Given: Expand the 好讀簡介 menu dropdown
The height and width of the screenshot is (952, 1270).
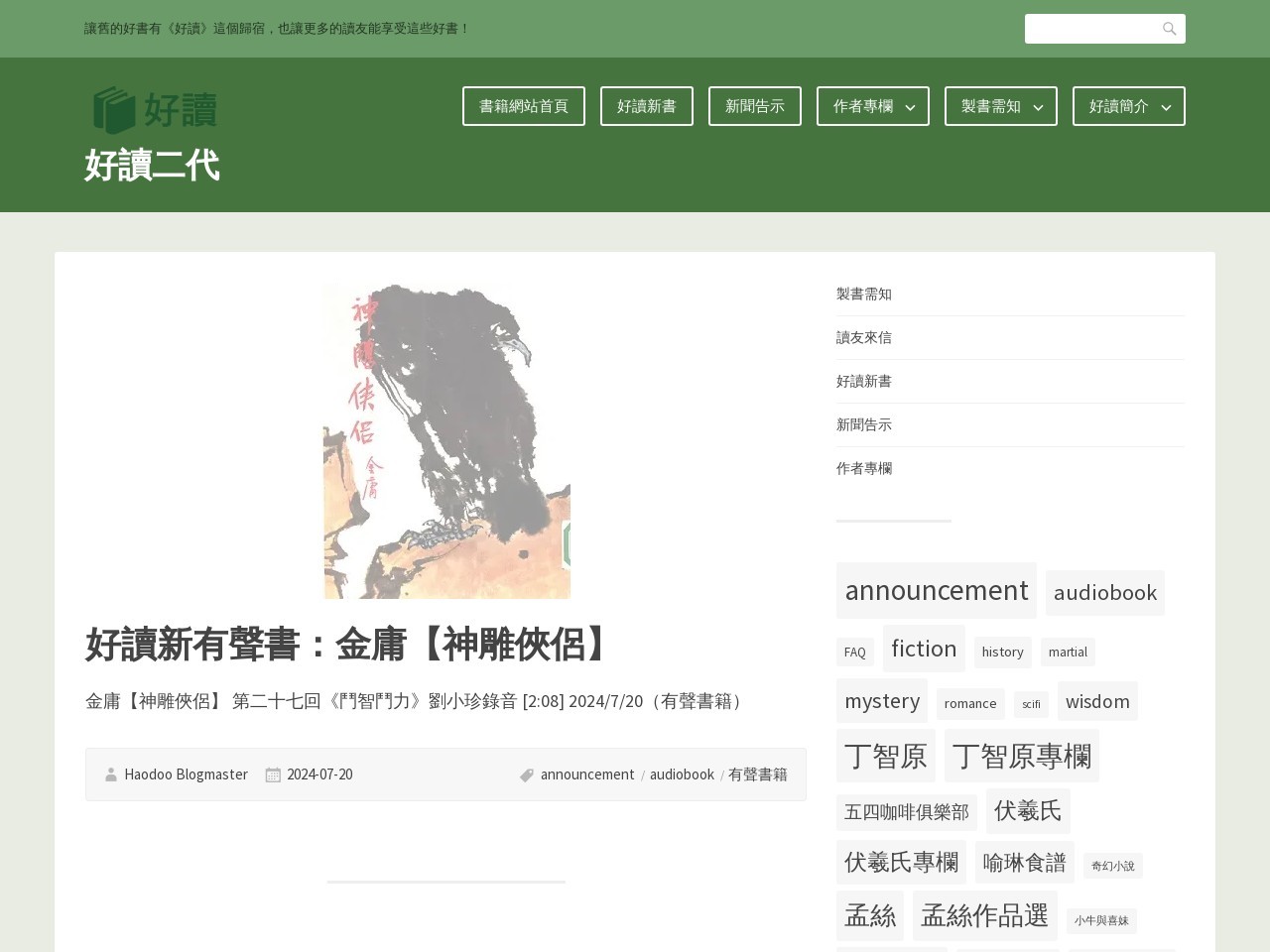Looking at the screenshot, I should [1166, 107].
